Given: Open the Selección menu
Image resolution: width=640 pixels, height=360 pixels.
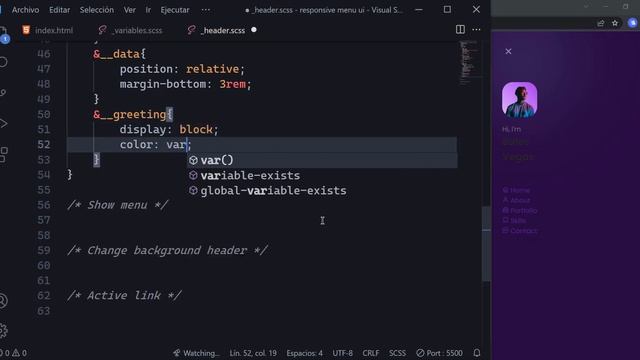Looking at the screenshot, I should [97, 10].
